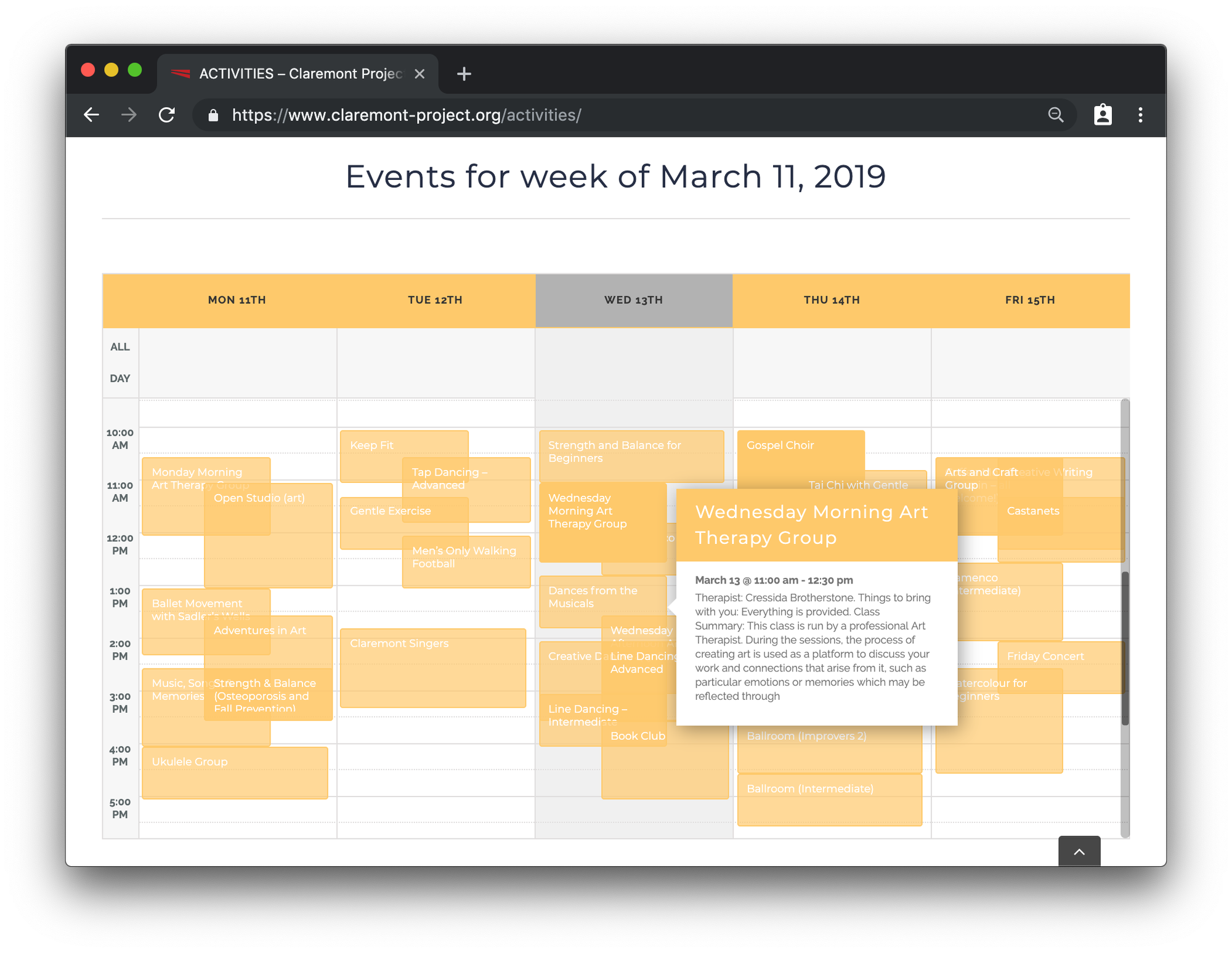Open the three-dot browser menu
This screenshot has height=953, width=1232.
(x=1140, y=115)
